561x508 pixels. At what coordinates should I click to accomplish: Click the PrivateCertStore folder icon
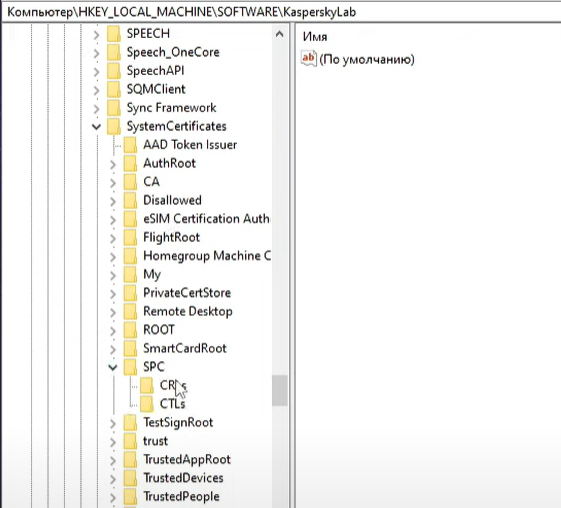coord(130,293)
